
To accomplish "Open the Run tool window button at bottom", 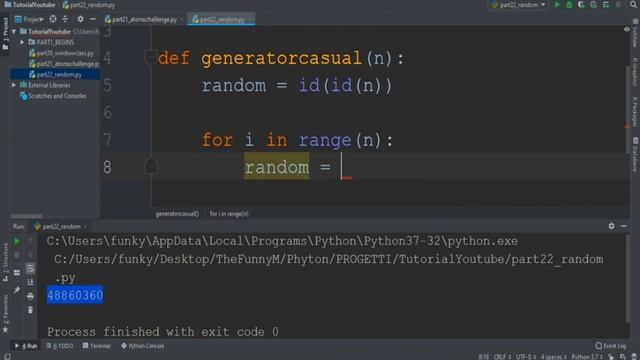I will (x=26, y=346).
